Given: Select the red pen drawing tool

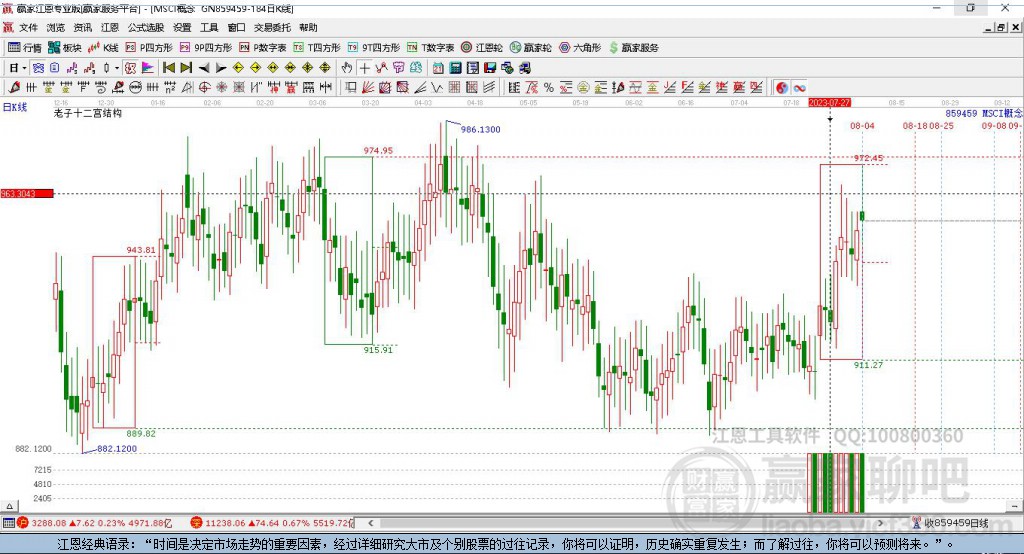Looking at the screenshot, I should [14, 88].
